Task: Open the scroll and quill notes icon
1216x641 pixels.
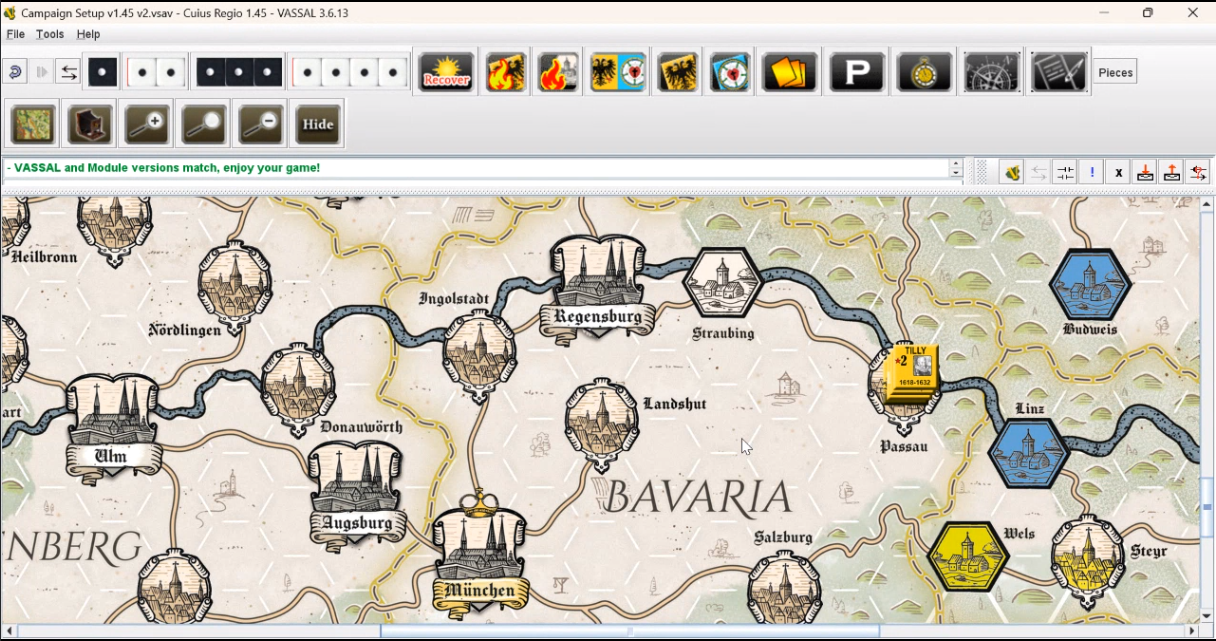Action: (1059, 73)
